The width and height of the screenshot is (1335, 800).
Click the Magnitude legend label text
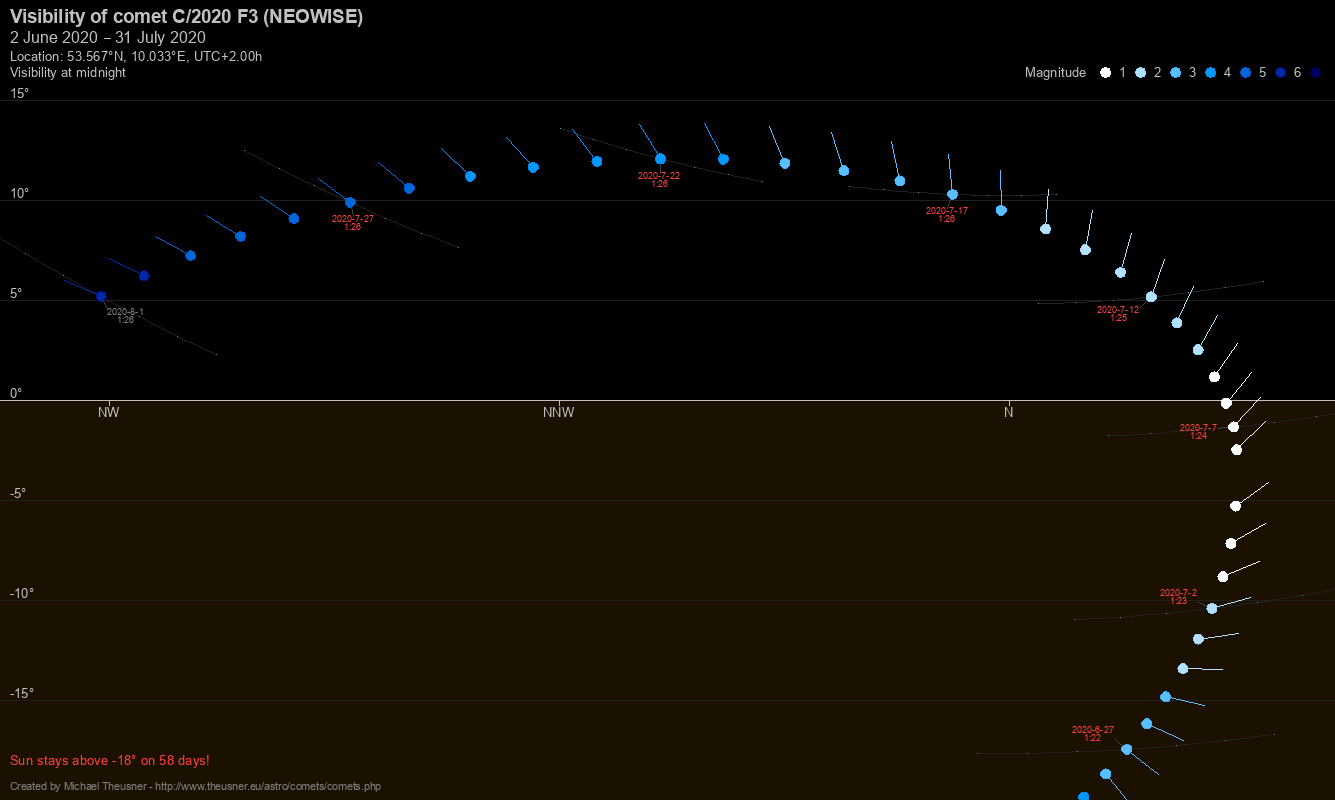[x=1055, y=73]
